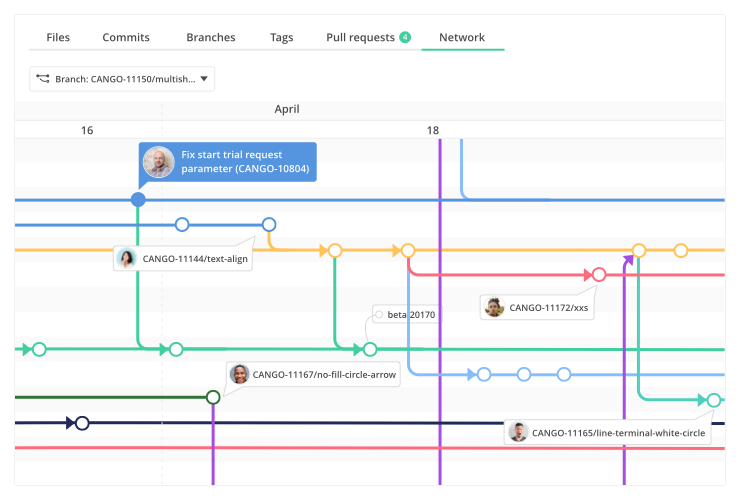Click the CANGO-11165/line-terminal-white-circle branch label
The width and height of the screenshot is (740, 500).
[x=618, y=432]
